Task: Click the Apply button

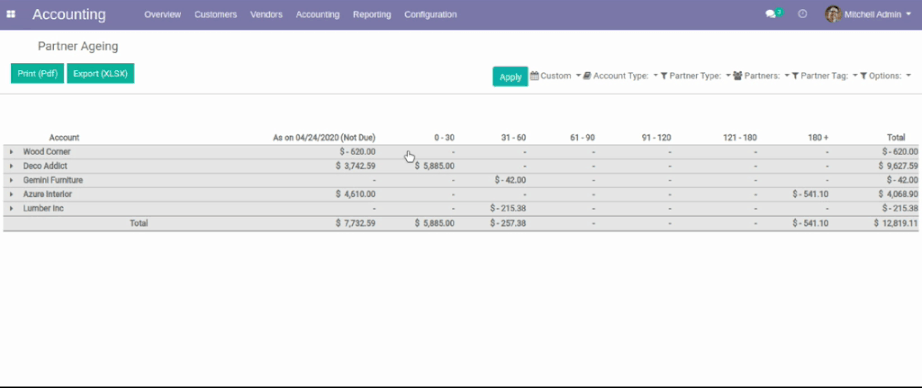Action: click(510, 76)
